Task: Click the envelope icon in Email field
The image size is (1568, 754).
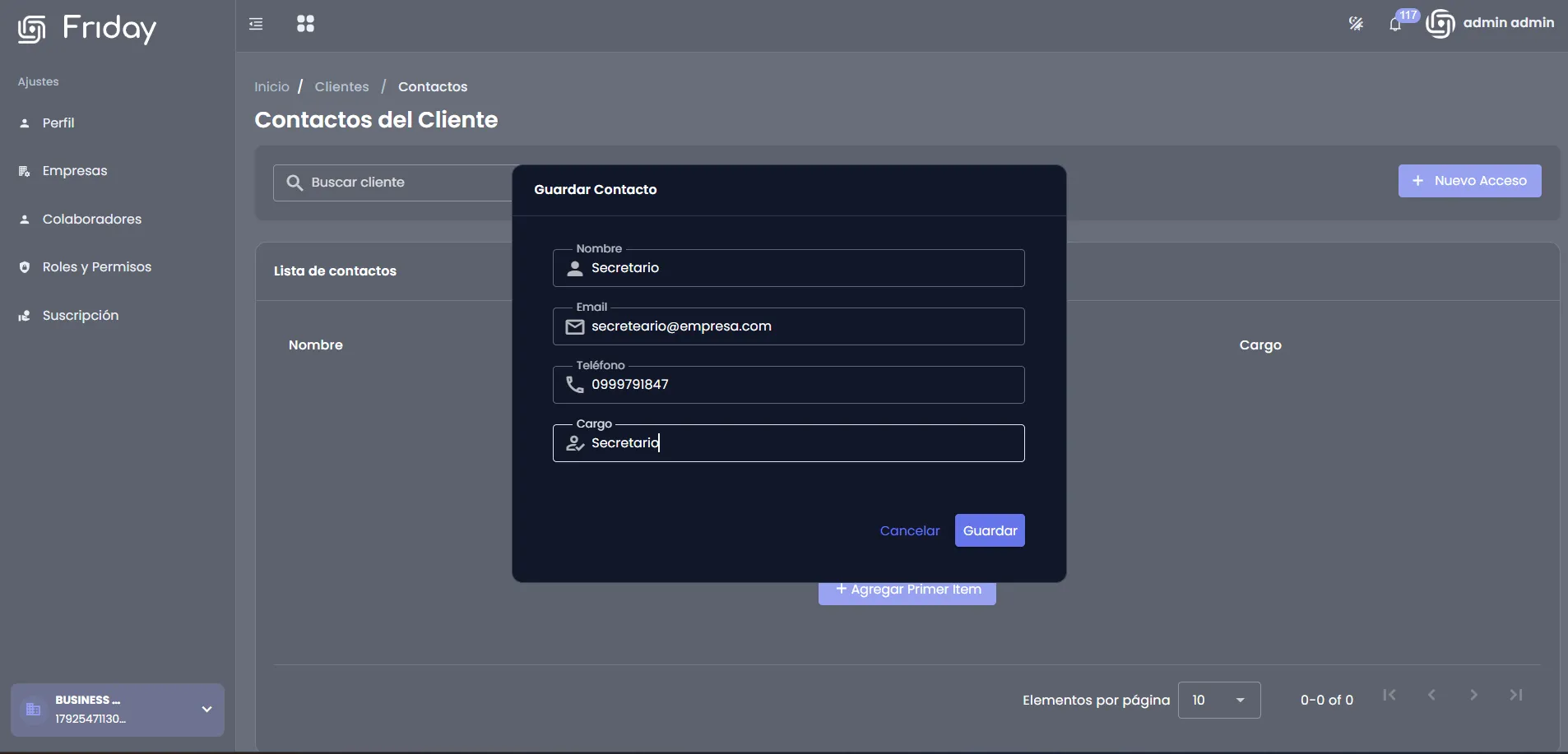Action: point(575,327)
